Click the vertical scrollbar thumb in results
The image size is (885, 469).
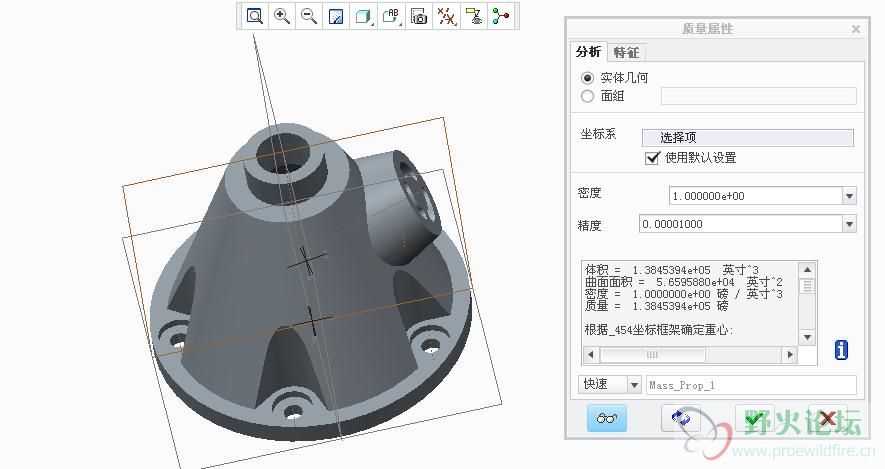807,287
